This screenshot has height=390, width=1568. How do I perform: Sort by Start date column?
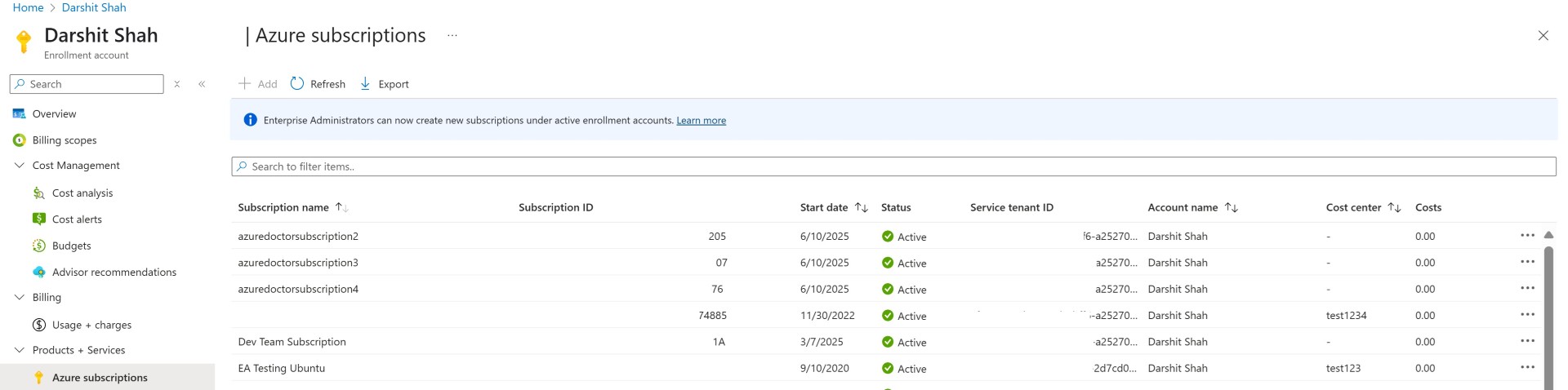(x=834, y=207)
